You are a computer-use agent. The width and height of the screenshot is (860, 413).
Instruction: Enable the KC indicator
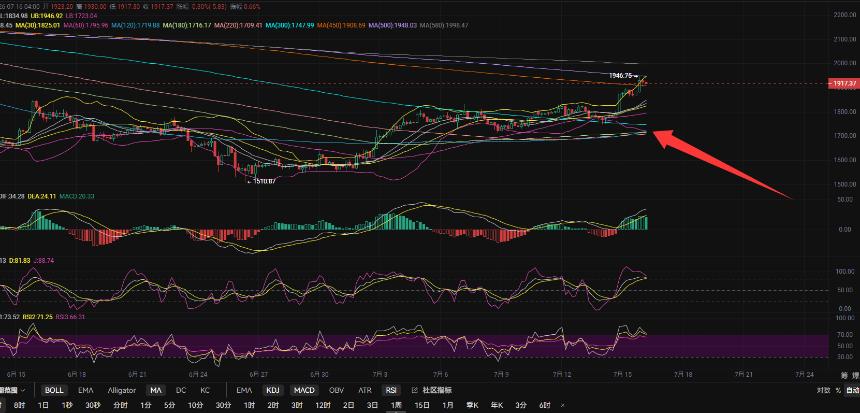(x=205, y=391)
